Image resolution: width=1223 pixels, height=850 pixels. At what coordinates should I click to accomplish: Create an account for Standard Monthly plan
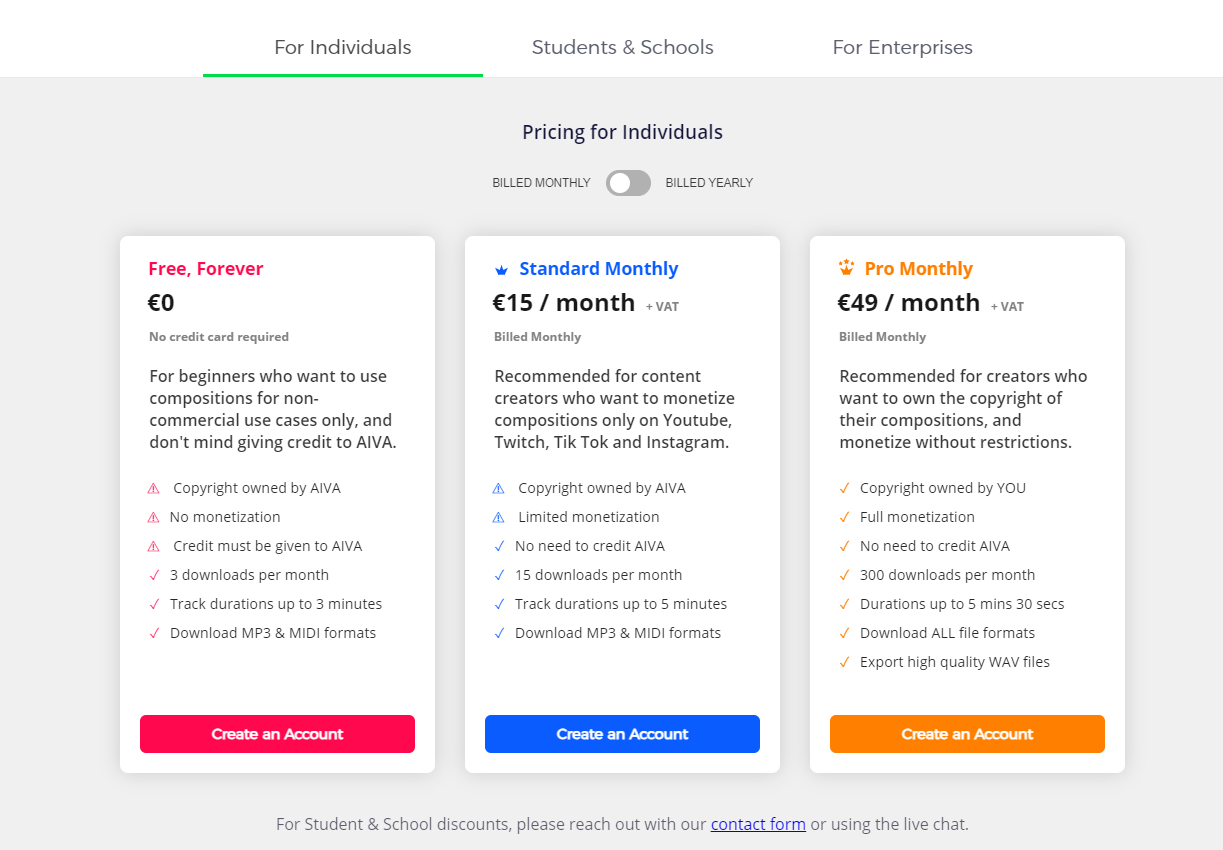[622, 734]
